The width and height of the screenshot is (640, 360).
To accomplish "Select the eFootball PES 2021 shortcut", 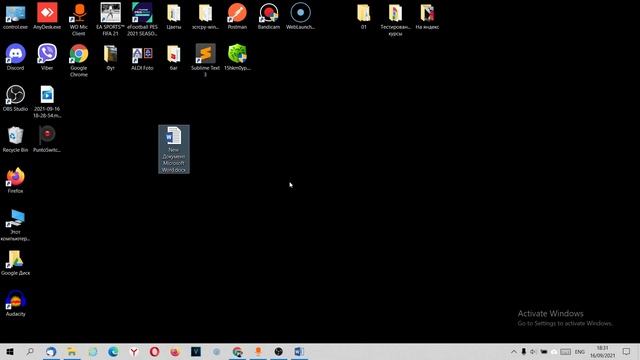I will [142, 19].
